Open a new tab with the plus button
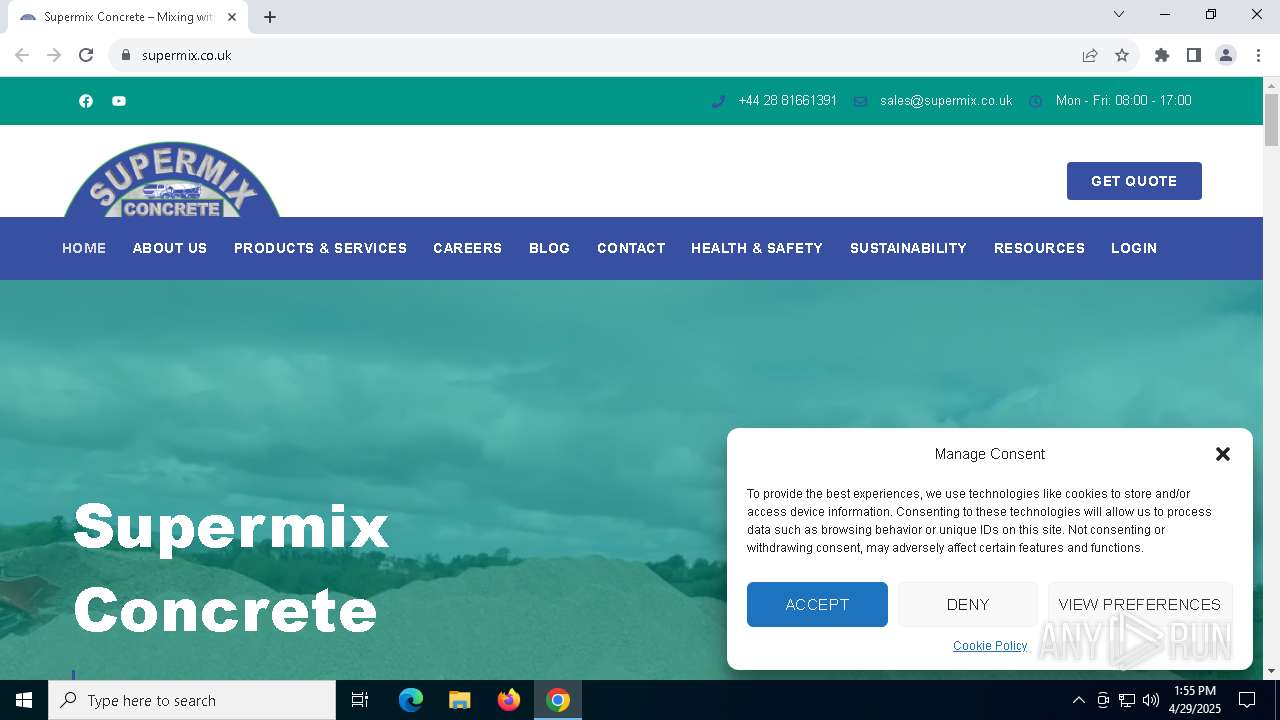 (x=270, y=17)
